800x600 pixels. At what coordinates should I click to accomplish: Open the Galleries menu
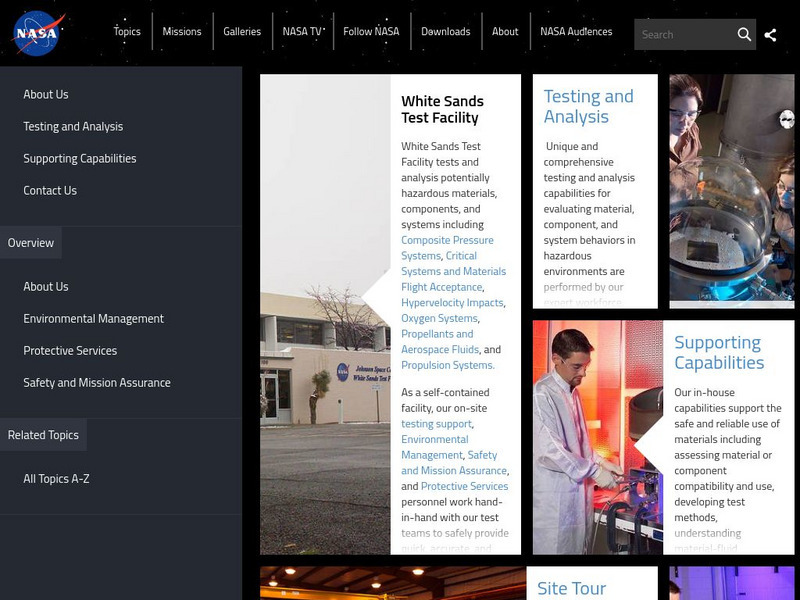click(x=242, y=31)
